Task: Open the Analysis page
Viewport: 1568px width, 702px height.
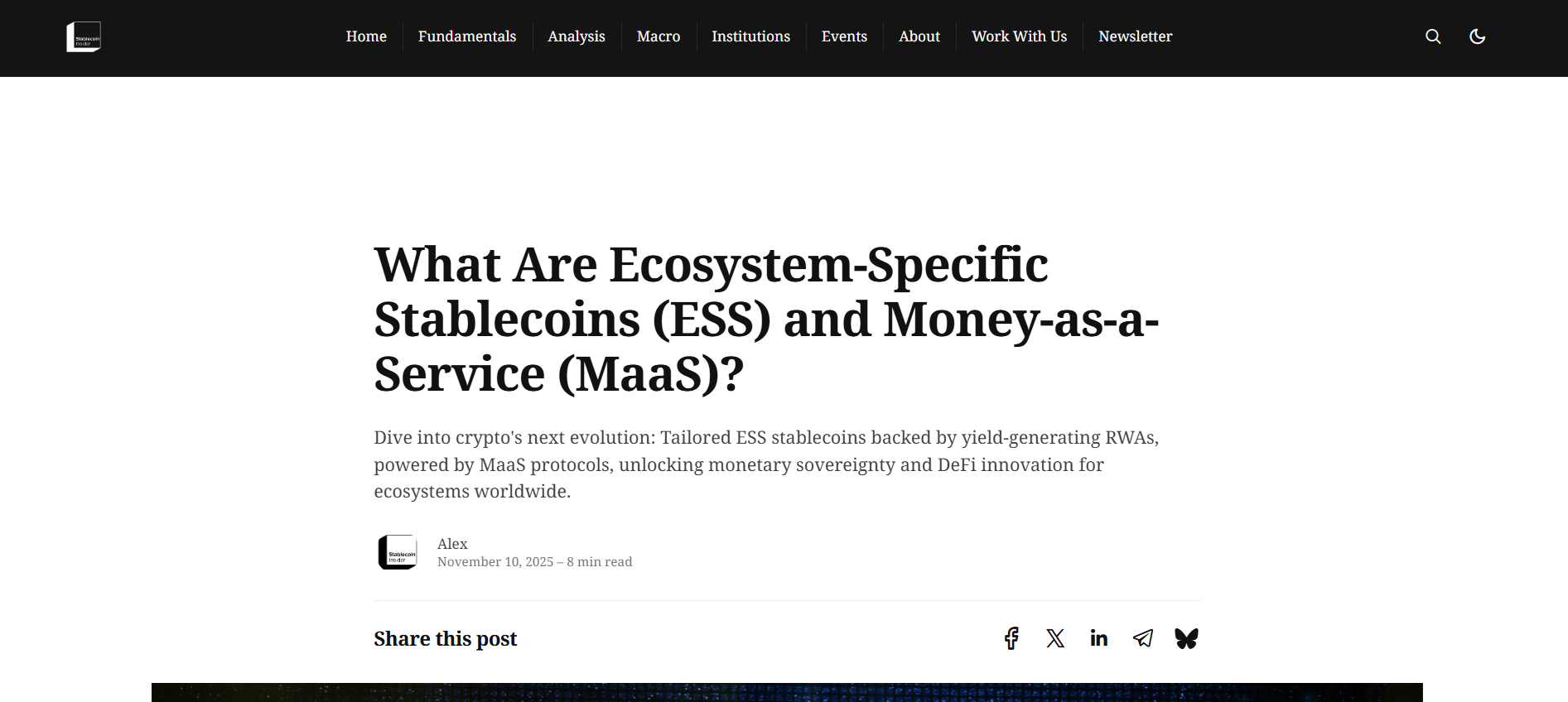Action: [577, 36]
